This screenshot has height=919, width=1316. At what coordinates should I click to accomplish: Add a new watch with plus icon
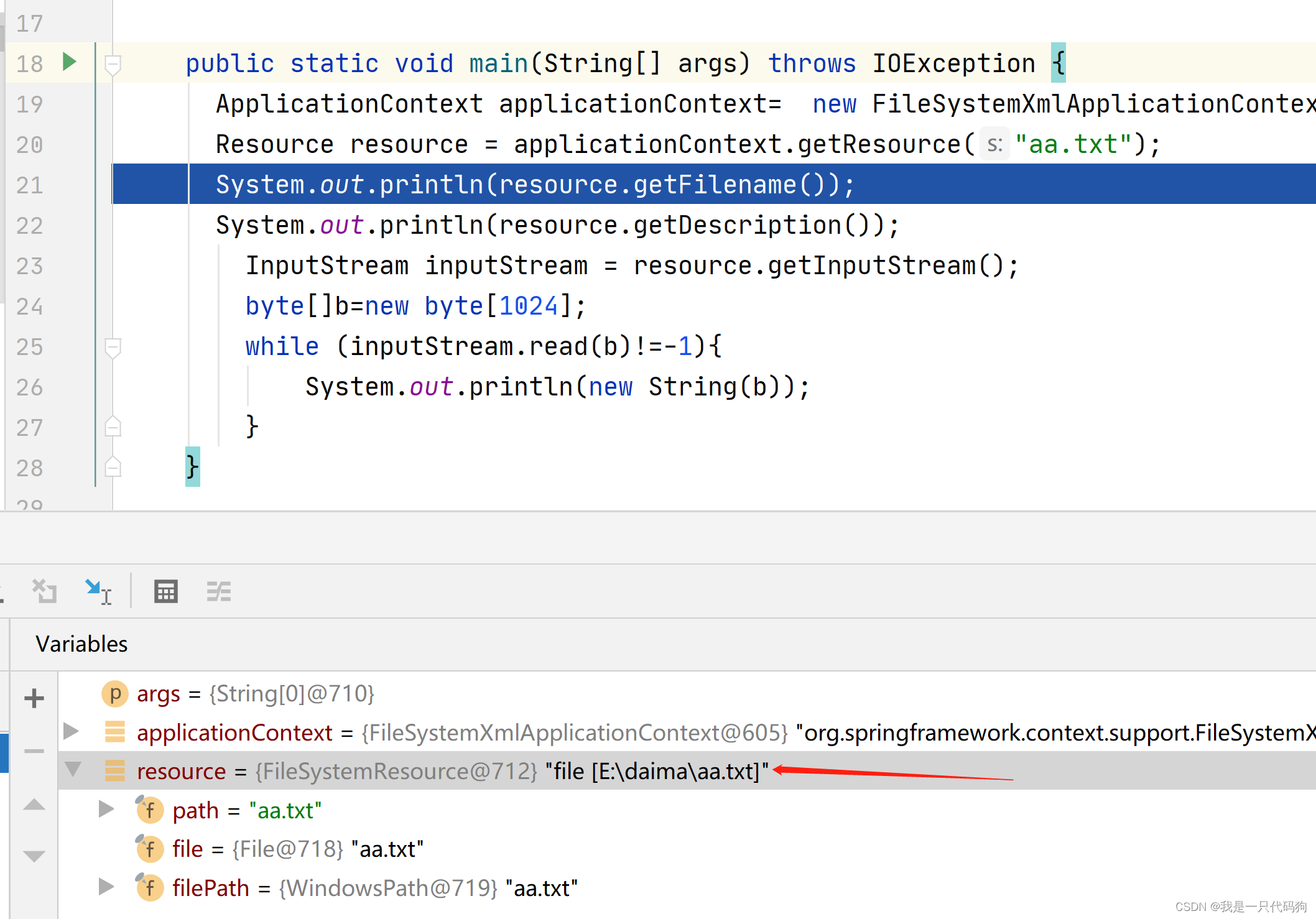[34, 698]
